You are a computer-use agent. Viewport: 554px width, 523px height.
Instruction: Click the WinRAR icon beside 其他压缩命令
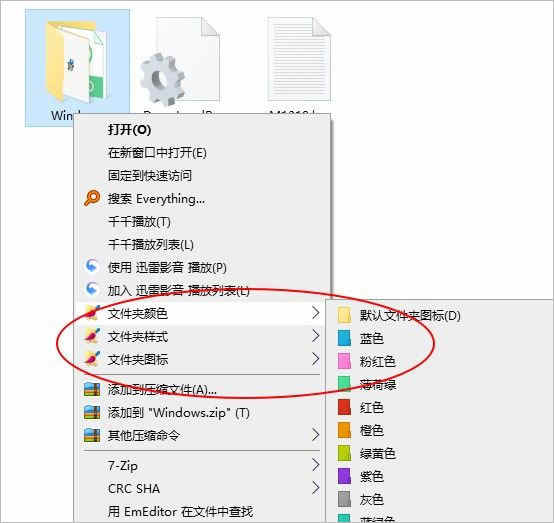point(92,435)
